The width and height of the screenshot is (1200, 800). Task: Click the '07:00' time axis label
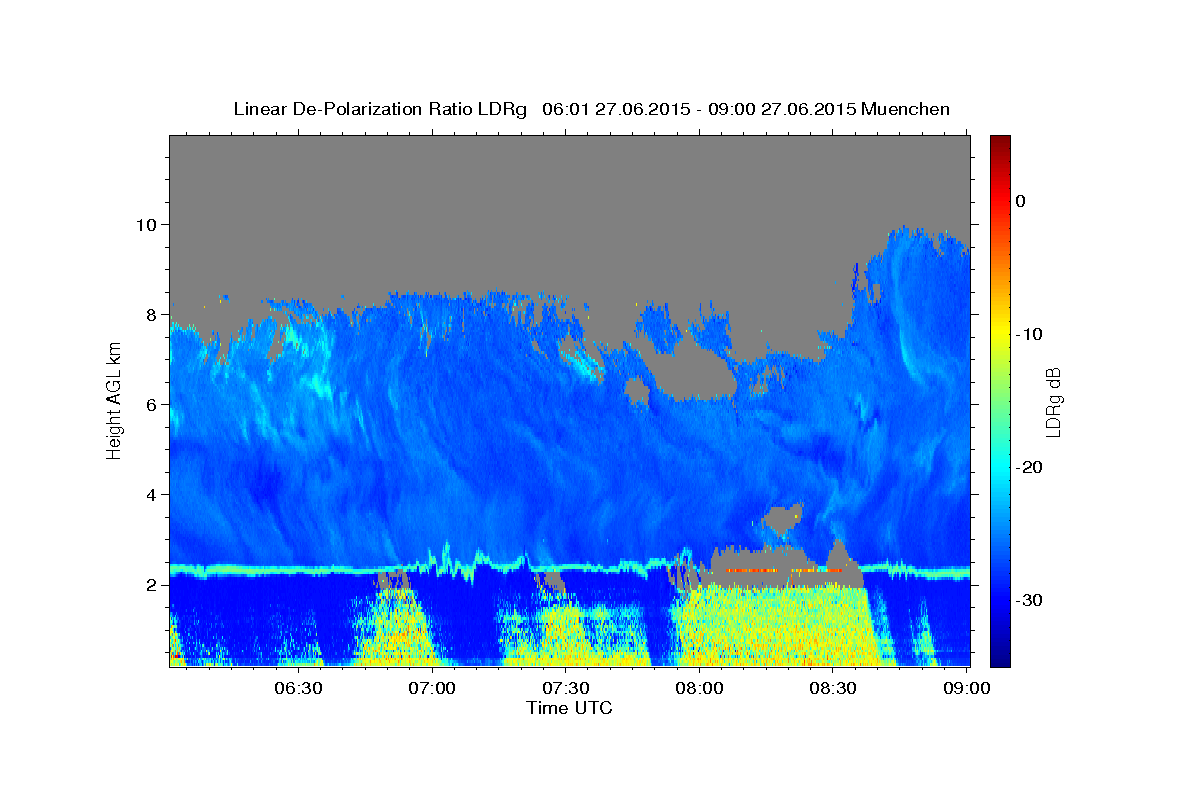(433, 688)
